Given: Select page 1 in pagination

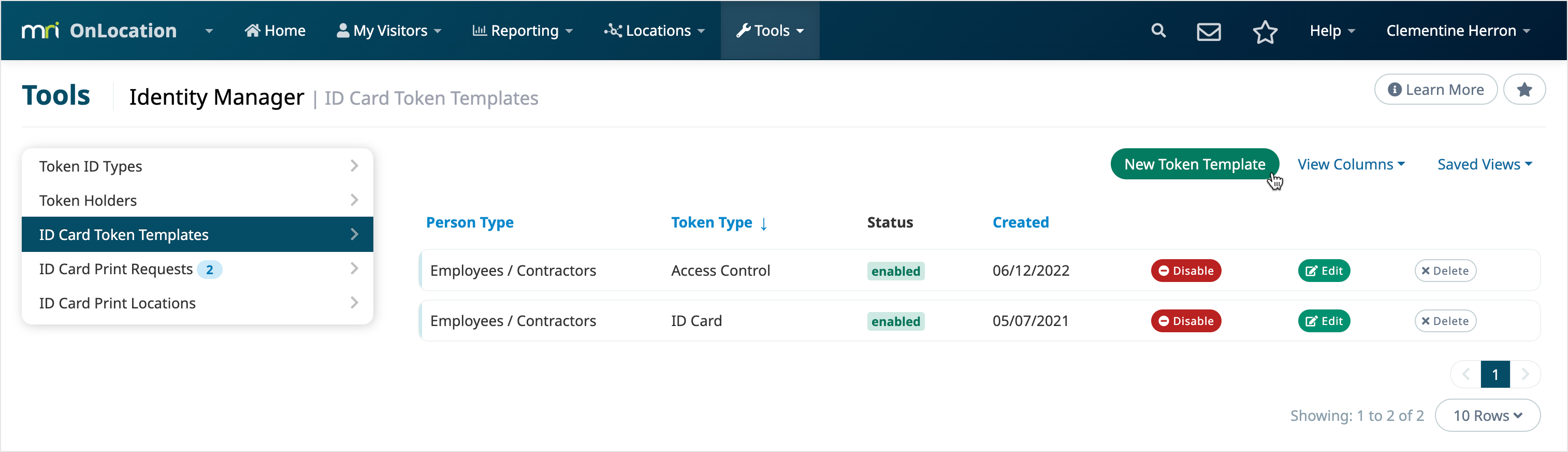Looking at the screenshot, I should (1495, 374).
